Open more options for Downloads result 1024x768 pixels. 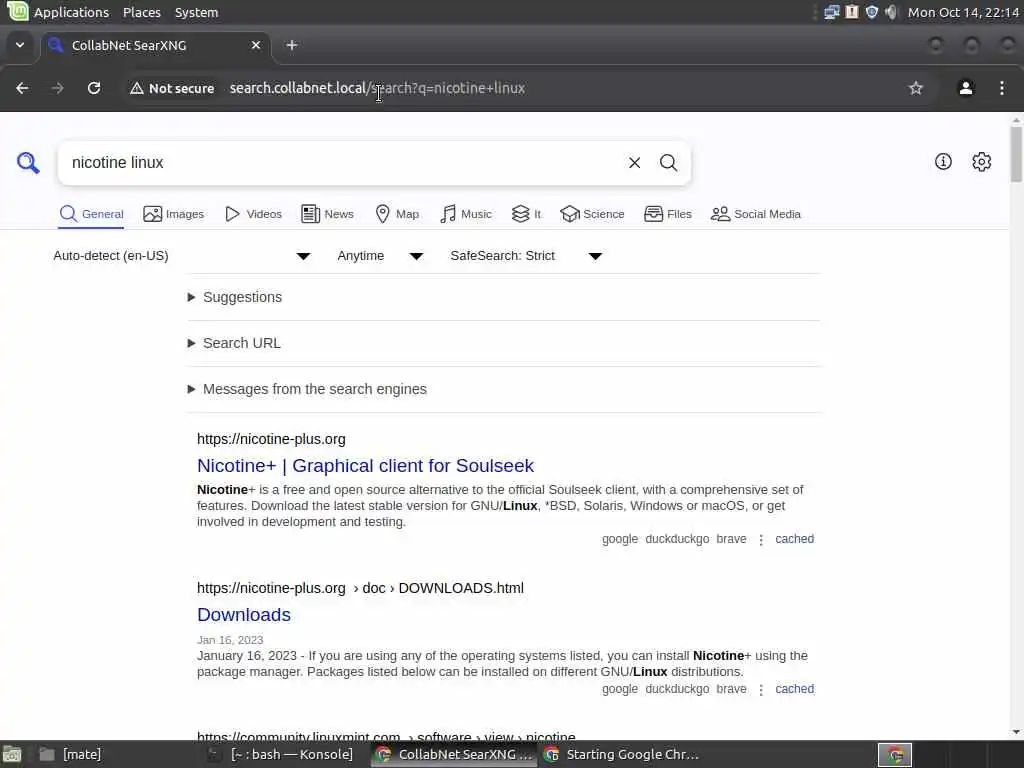(761, 690)
